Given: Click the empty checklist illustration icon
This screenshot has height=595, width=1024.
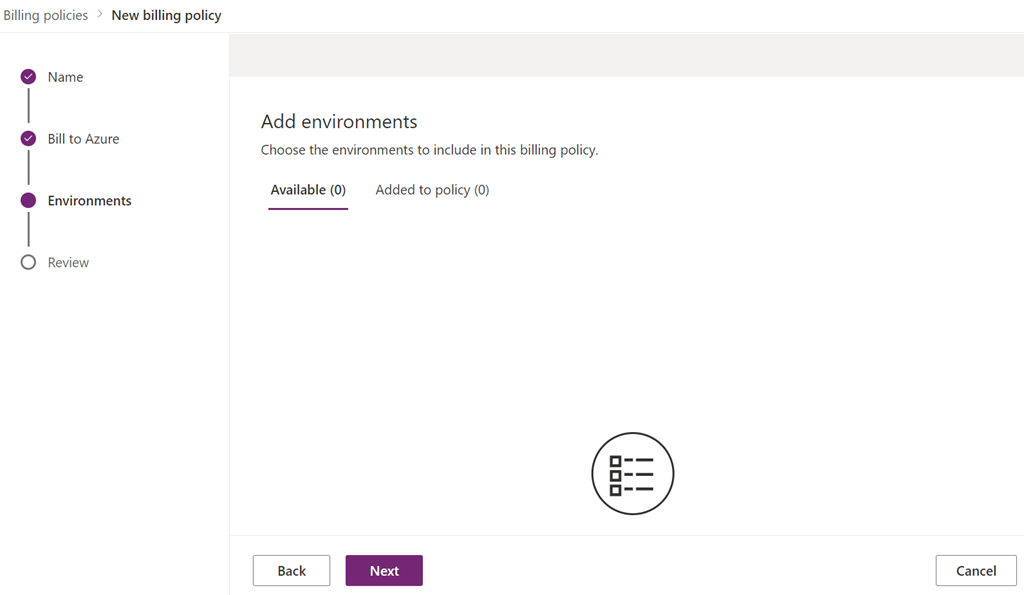Looking at the screenshot, I should coord(632,473).
